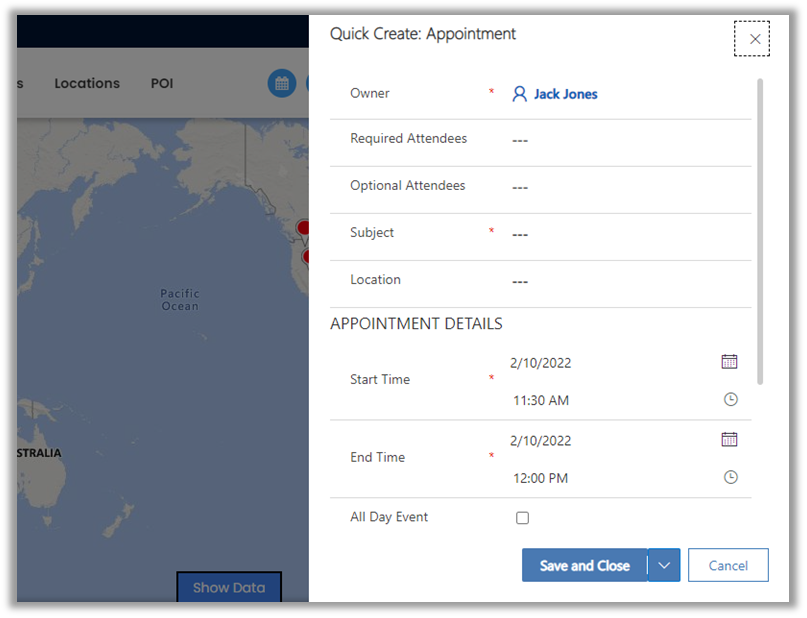Close the Quick Create Appointment panel
Viewport: 807px width, 618px height.
tap(754, 39)
